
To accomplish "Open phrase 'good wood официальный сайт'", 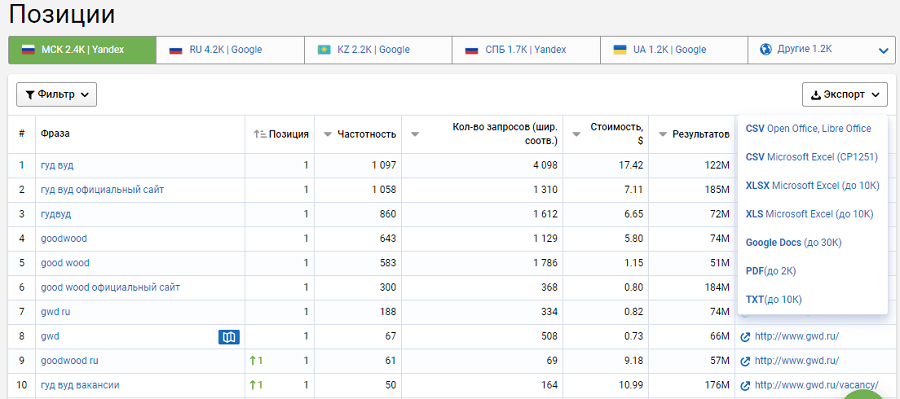I will pos(110,287).
